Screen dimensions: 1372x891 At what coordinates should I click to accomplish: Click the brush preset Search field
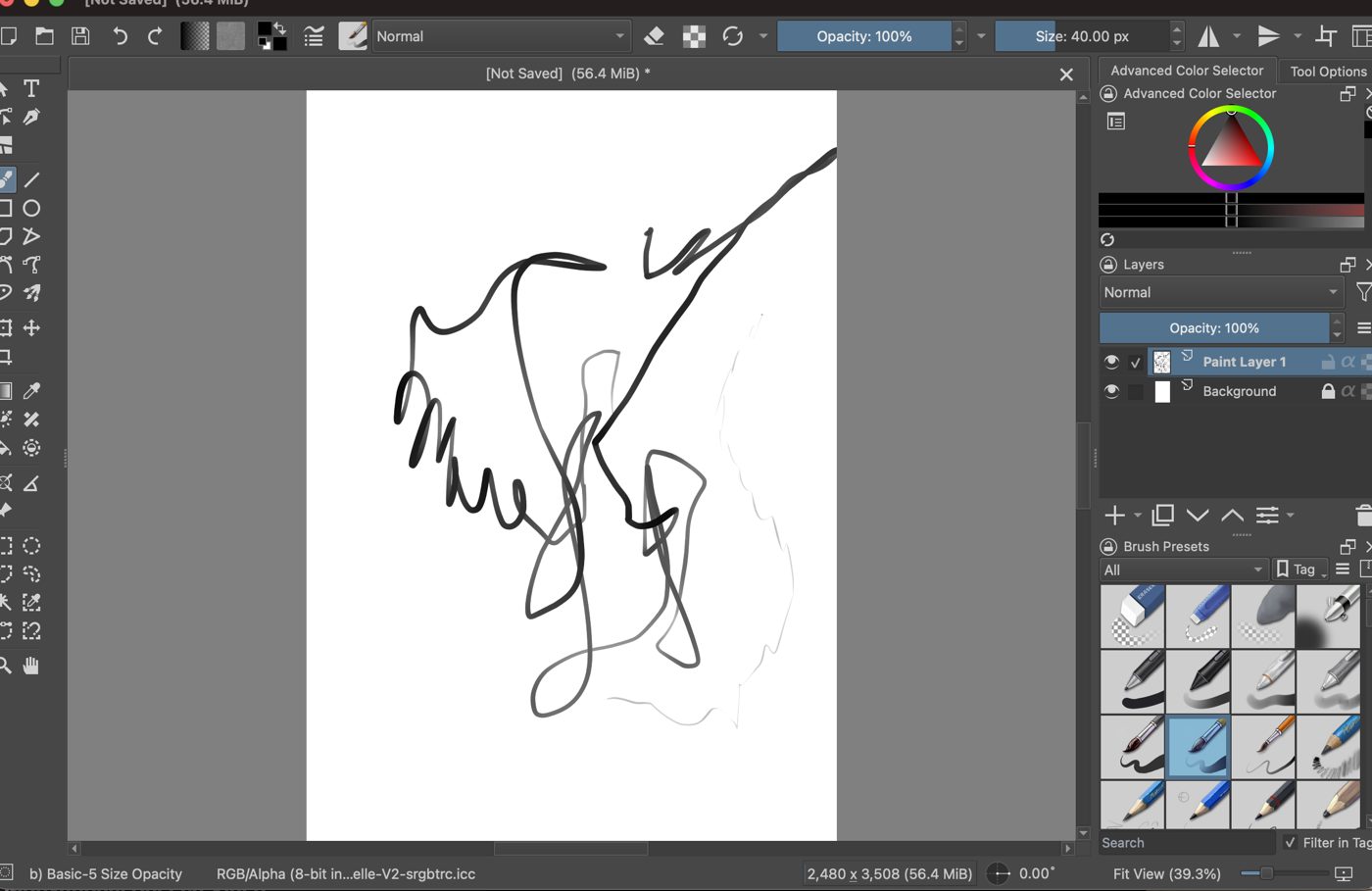point(1187,842)
